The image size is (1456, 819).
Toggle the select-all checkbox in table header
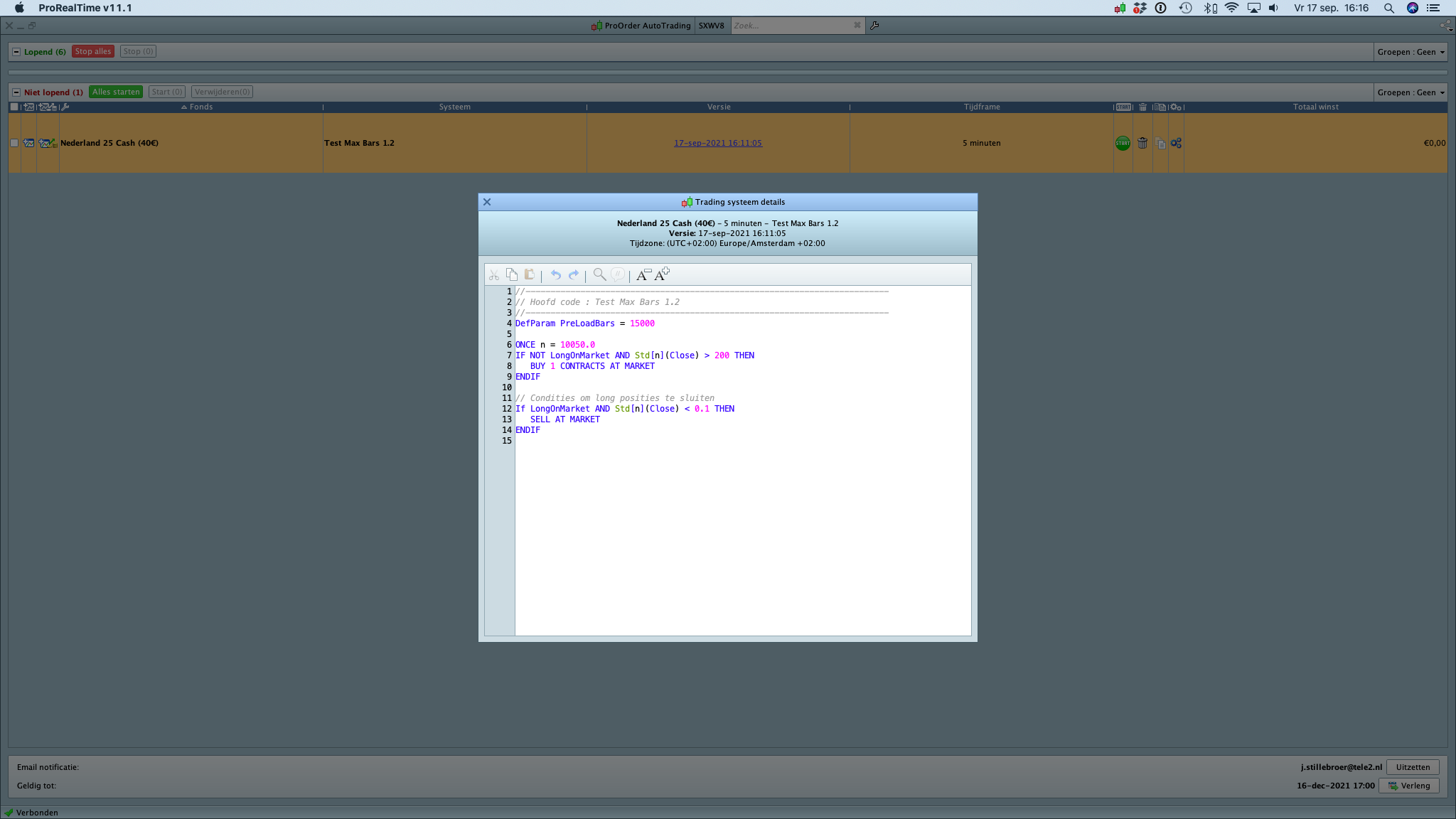tap(14, 107)
